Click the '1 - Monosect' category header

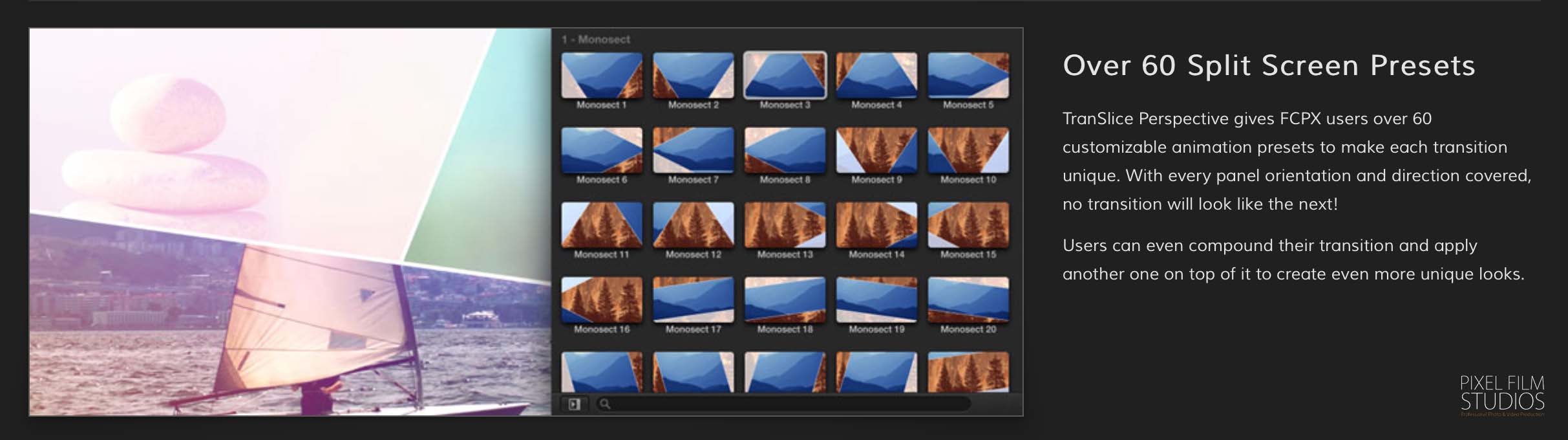coord(596,39)
